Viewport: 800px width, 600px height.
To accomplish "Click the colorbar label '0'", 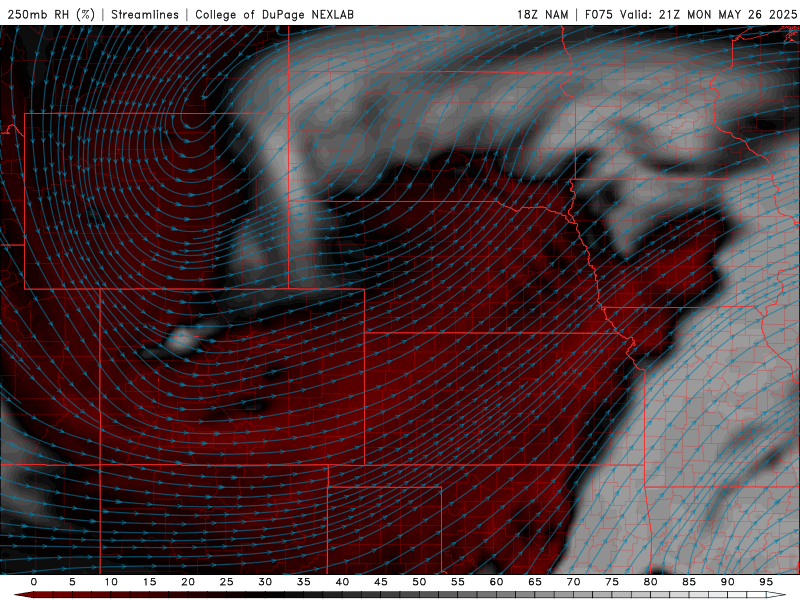I will pos(34,582).
